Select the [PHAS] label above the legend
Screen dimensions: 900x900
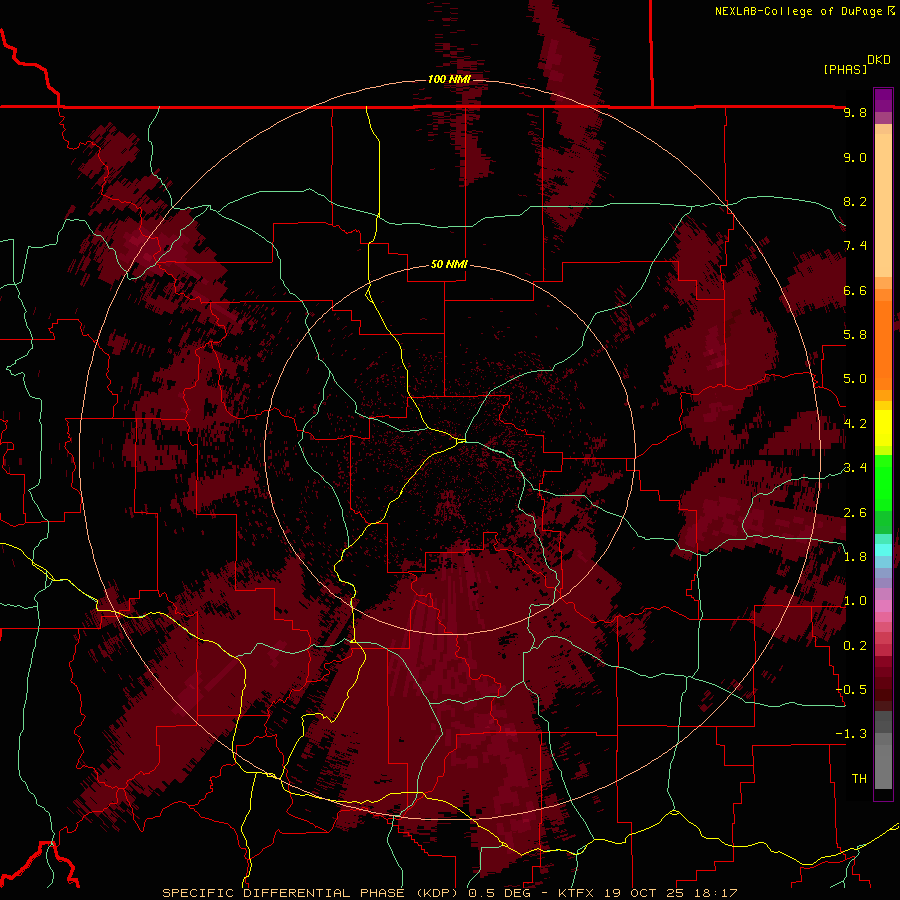point(845,69)
